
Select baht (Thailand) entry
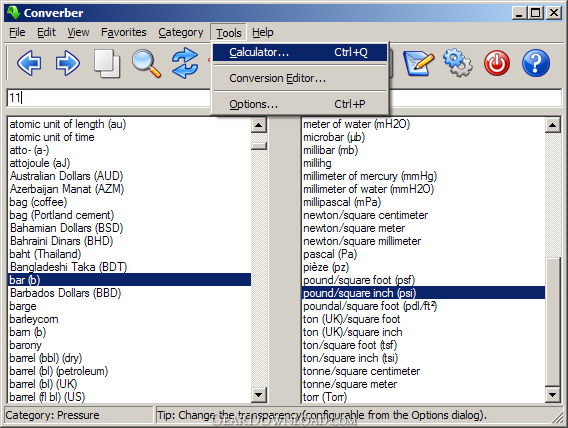[45, 255]
